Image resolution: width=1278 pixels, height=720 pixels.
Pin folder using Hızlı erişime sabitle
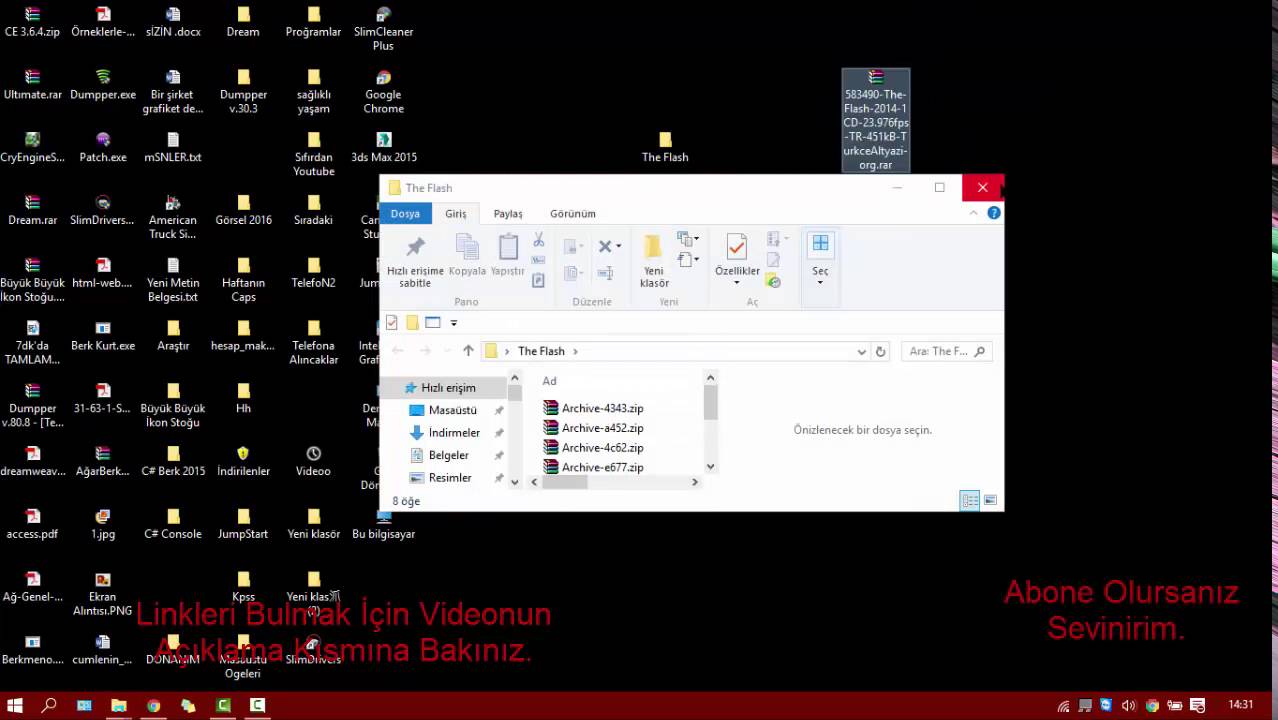point(415,261)
